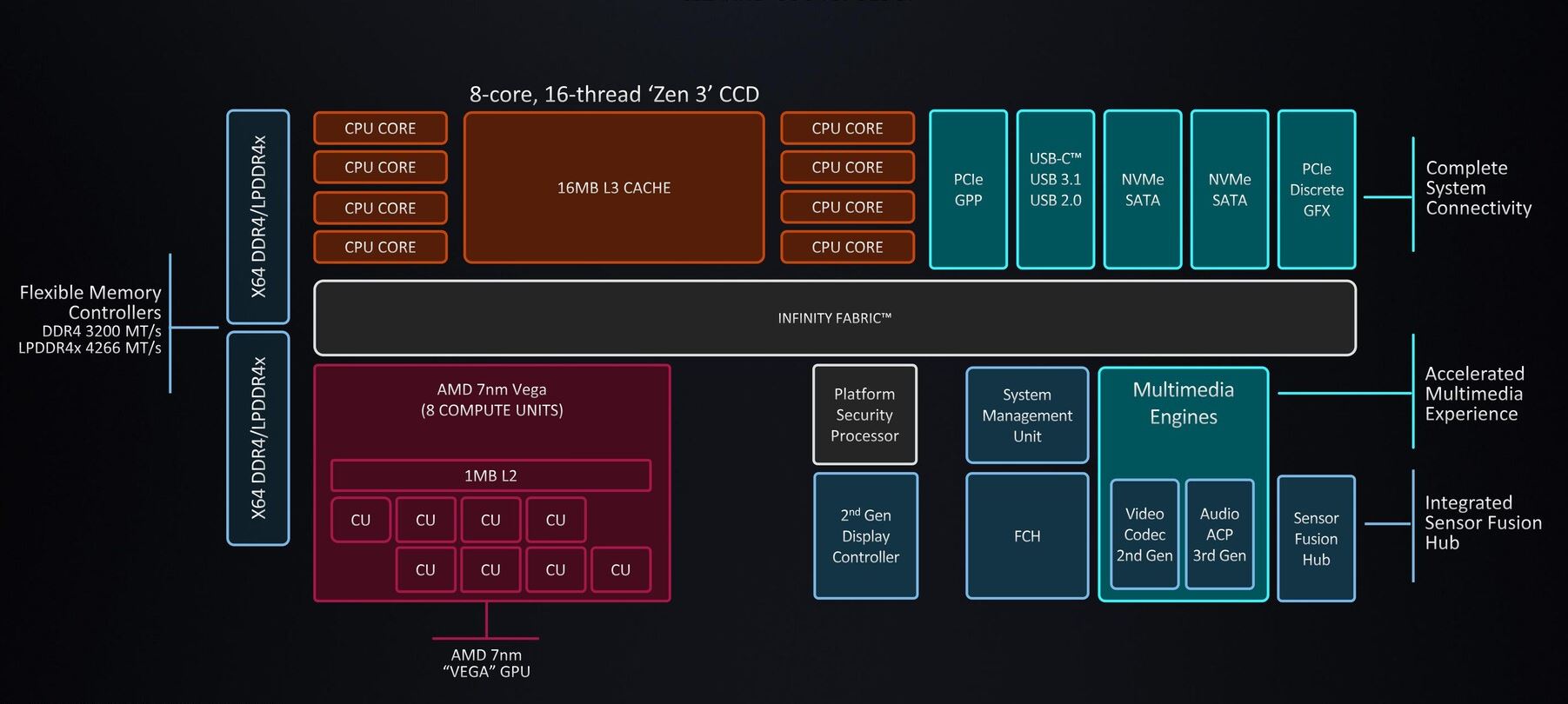The image size is (1568, 704).
Task: Select the 2nd Gen Display Controller block
Action: (865, 536)
